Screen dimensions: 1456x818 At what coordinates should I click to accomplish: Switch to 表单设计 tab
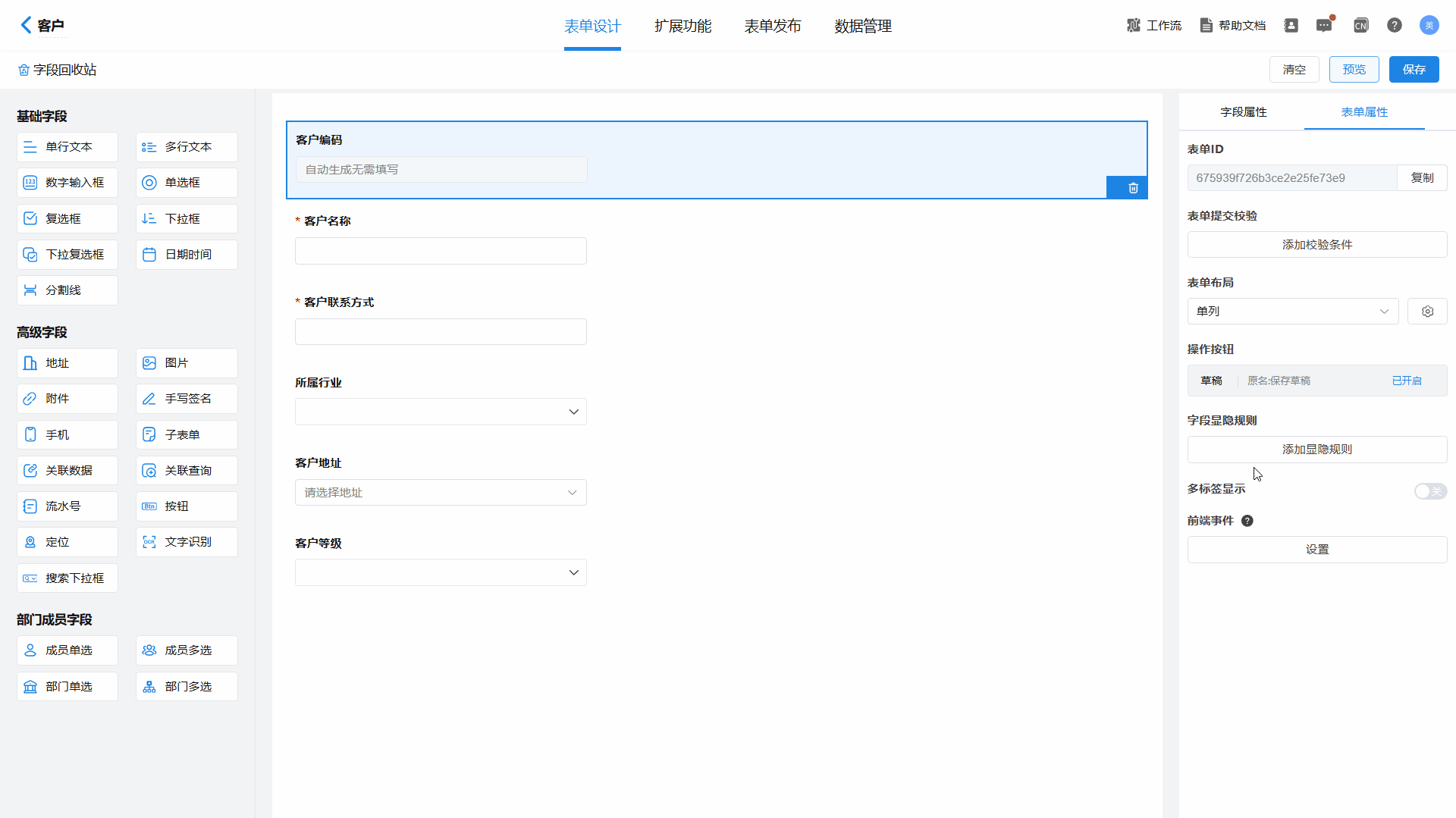point(592,27)
